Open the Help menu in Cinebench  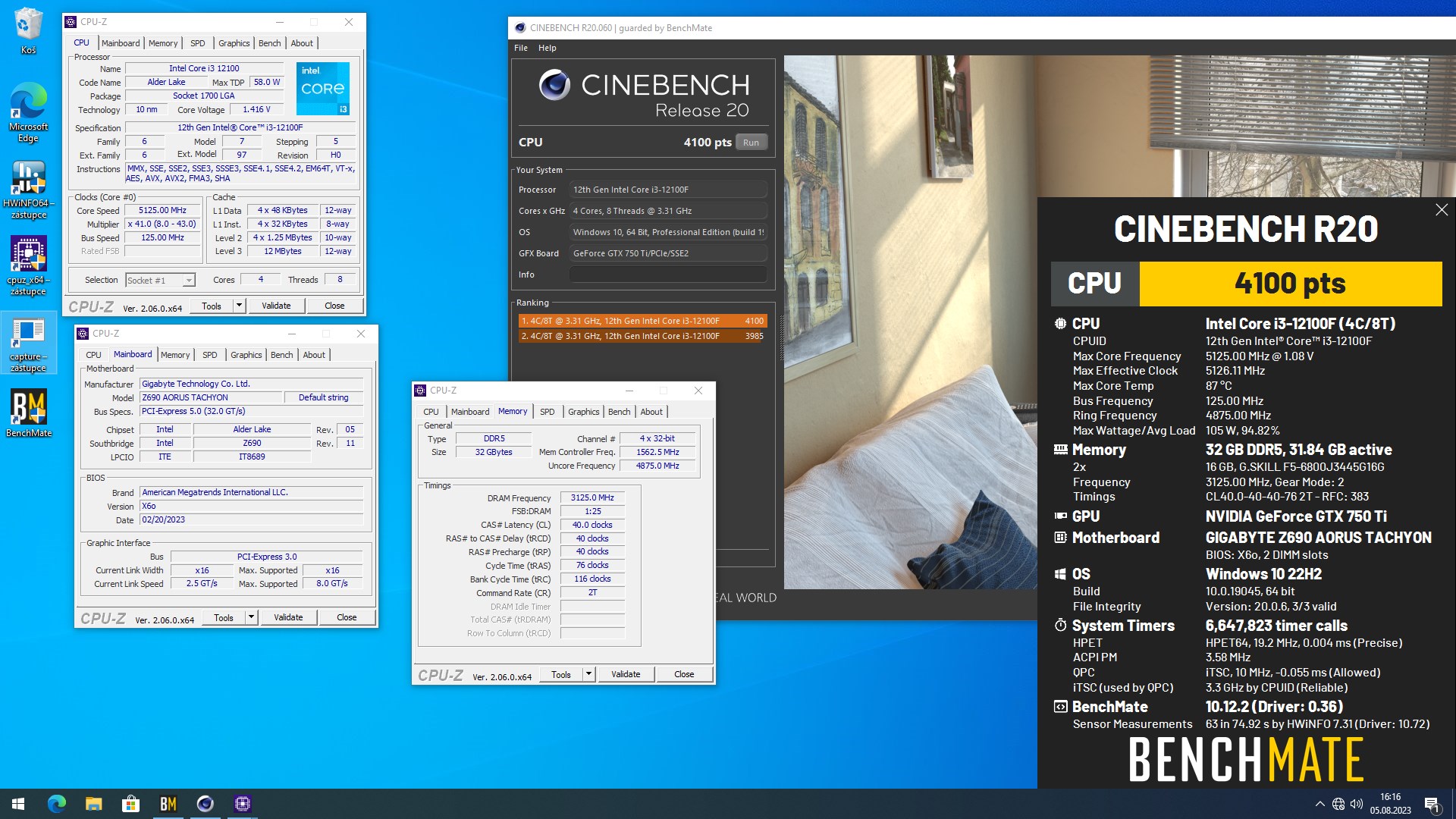point(548,48)
